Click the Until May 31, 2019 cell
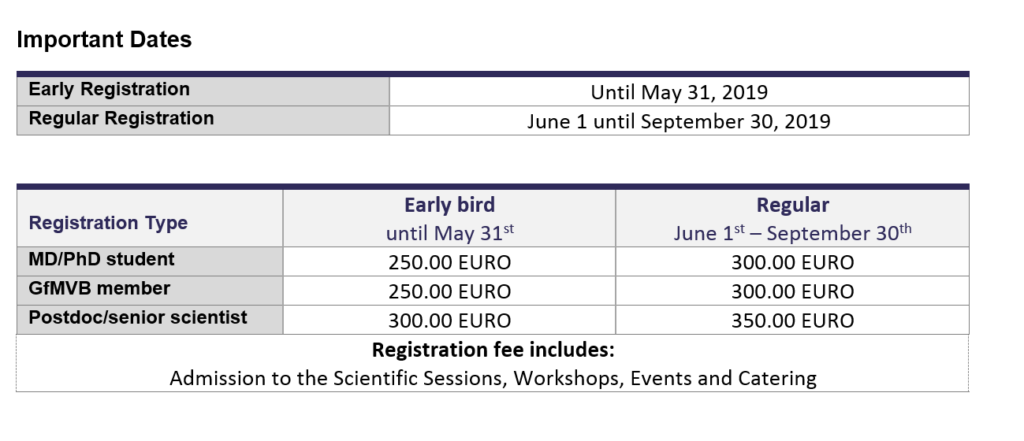The width and height of the screenshot is (1024, 441). tap(679, 92)
